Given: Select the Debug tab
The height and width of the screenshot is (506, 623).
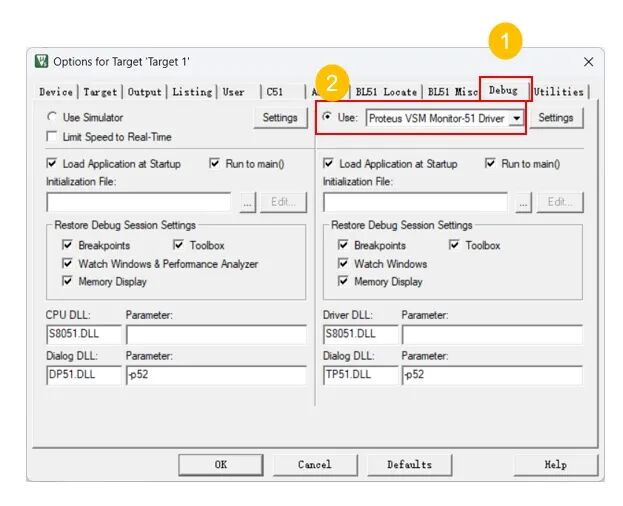Looking at the screenshot, I should pyautogui.click(x=503, y=91).
